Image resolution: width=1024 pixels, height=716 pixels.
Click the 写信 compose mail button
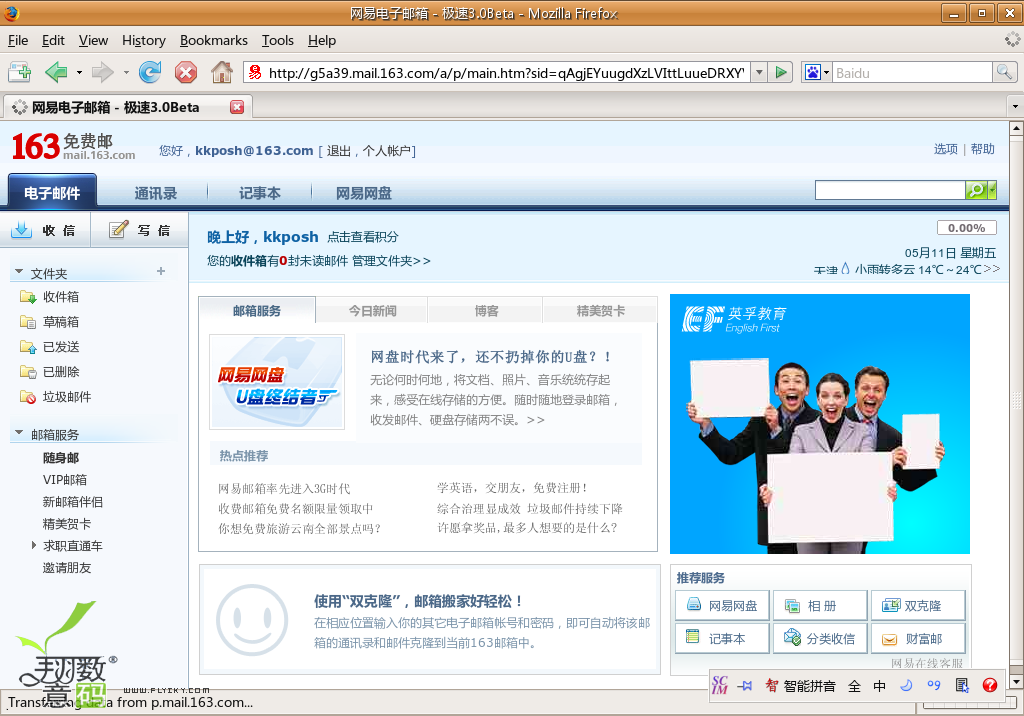140,230
